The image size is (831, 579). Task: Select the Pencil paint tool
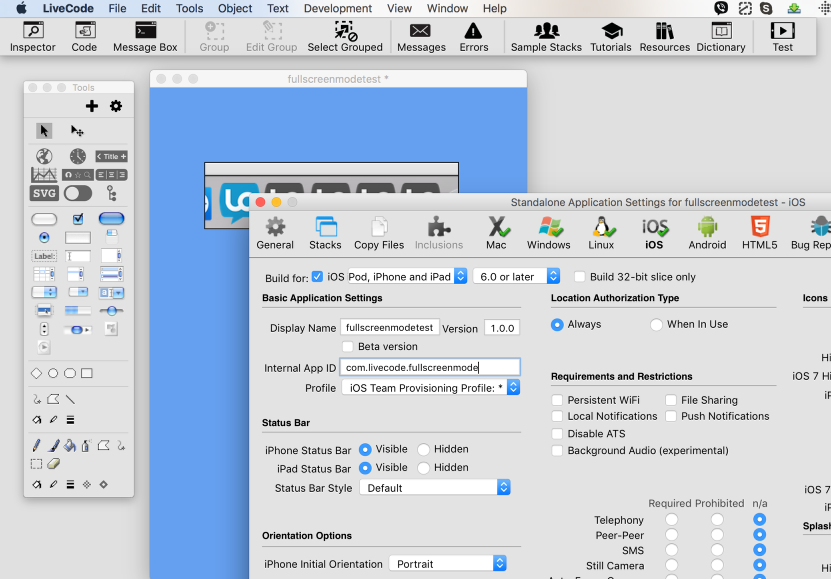(37, 446)
